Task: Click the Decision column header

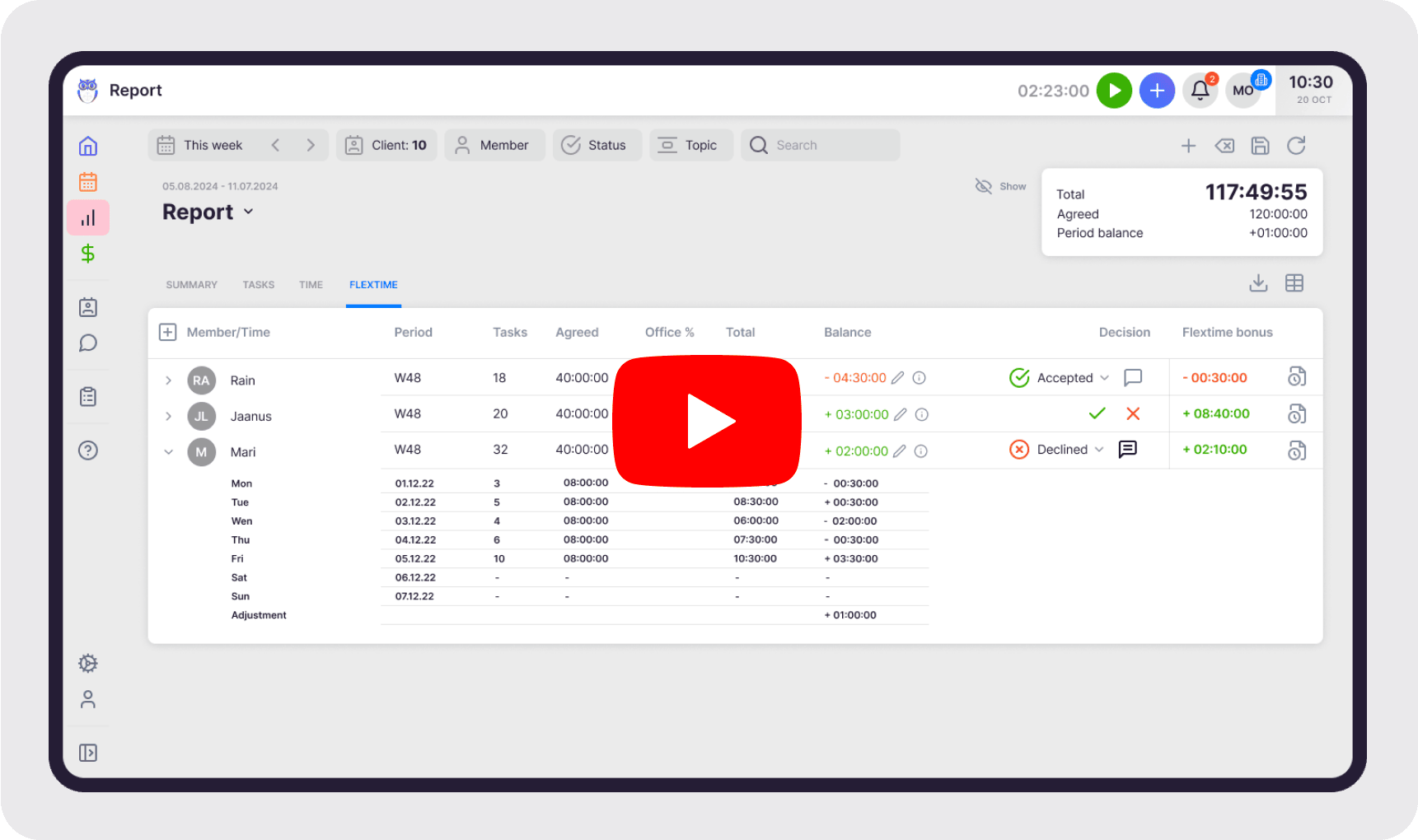Action: pyautogui.click(x=1124, y=332)
